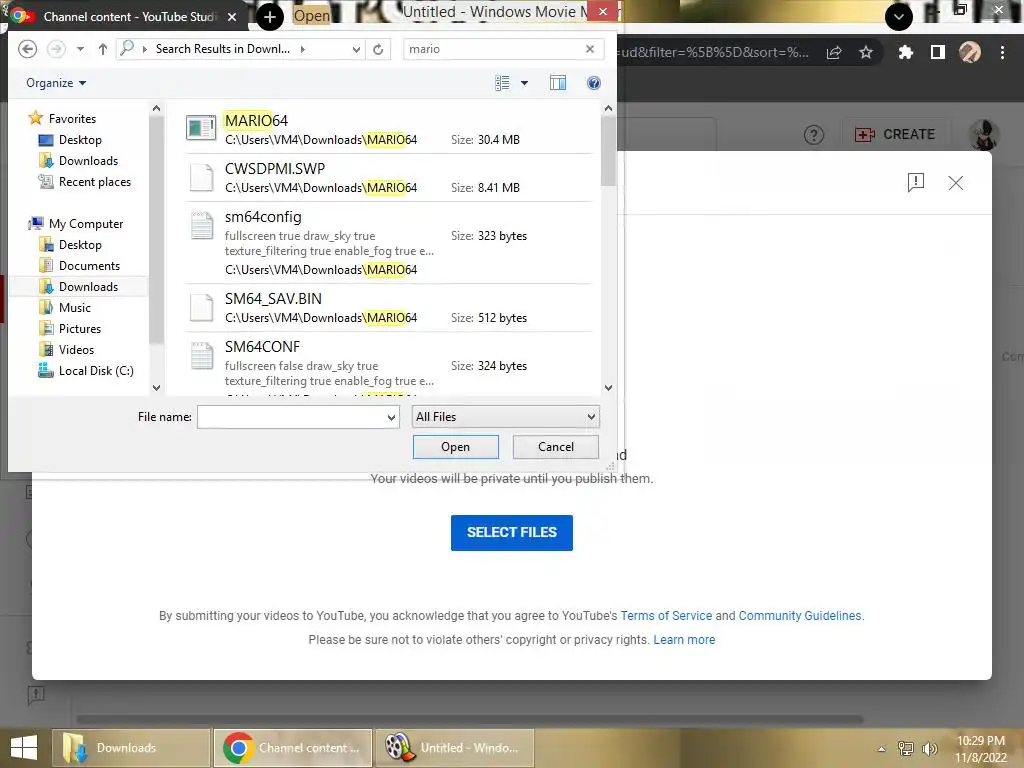Expand the File name dropdown arrow
Screen dimensions: 1024x768
pyautogui.click(x=391, y=417)
